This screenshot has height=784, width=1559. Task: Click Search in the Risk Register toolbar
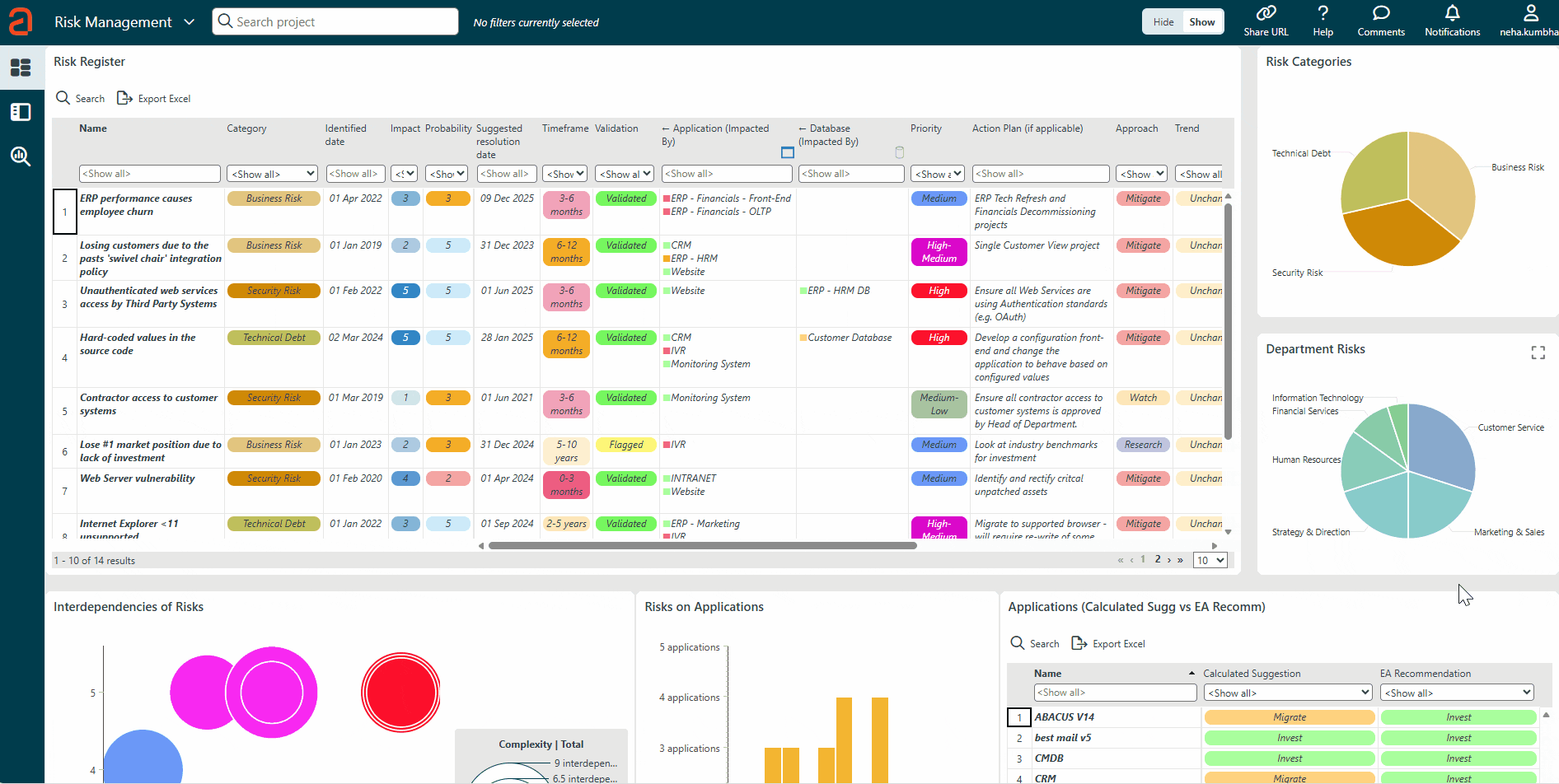click(x=81, y=99)
